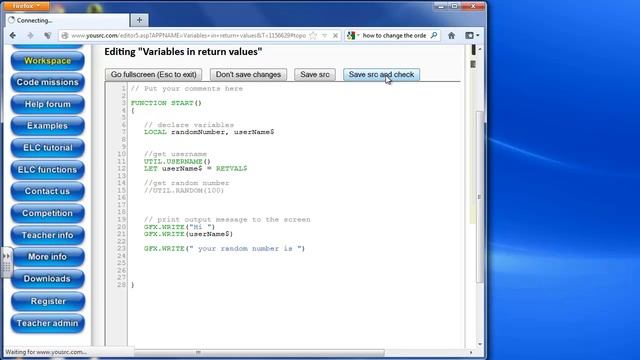This screenshot has height=360, width=640.
Task: Open ELC functions reference
Action: 47,169
